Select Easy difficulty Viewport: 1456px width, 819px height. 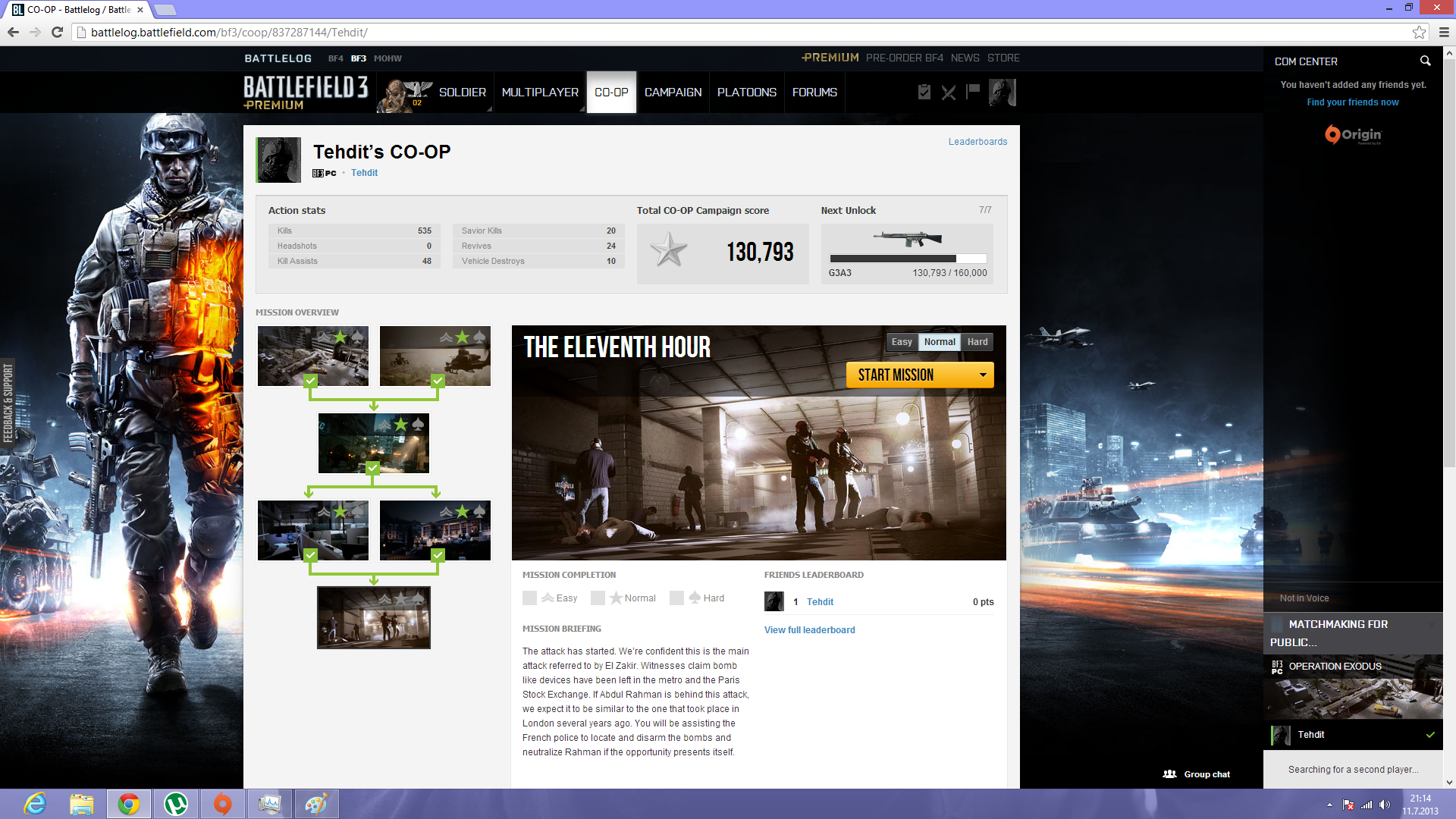click(902, 342)
